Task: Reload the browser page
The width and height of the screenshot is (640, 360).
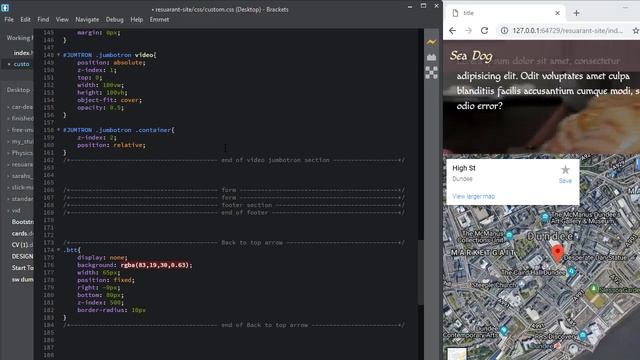Action: [x=484, y=31]
